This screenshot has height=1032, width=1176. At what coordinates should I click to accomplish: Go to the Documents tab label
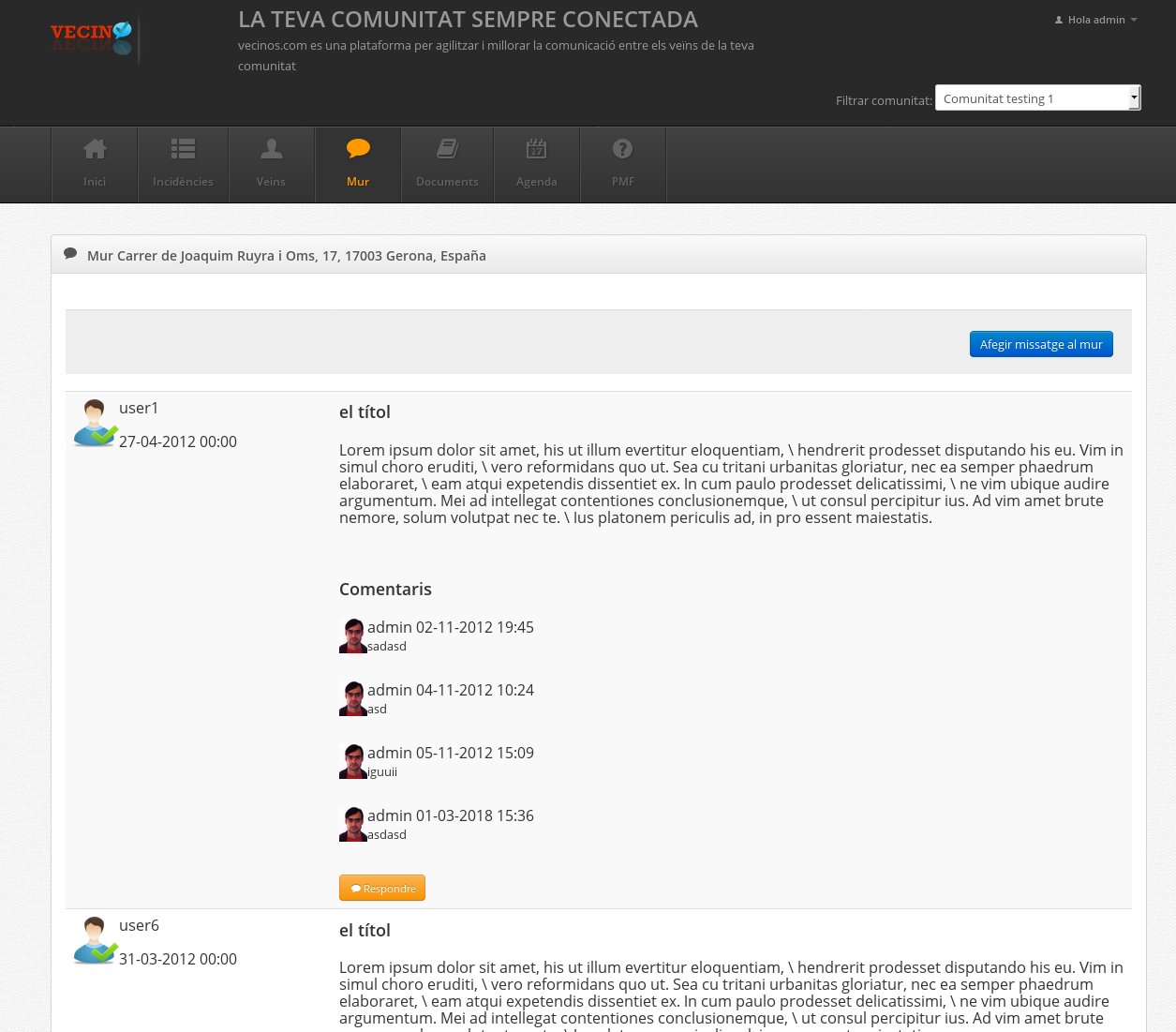(x=447, y=182)
